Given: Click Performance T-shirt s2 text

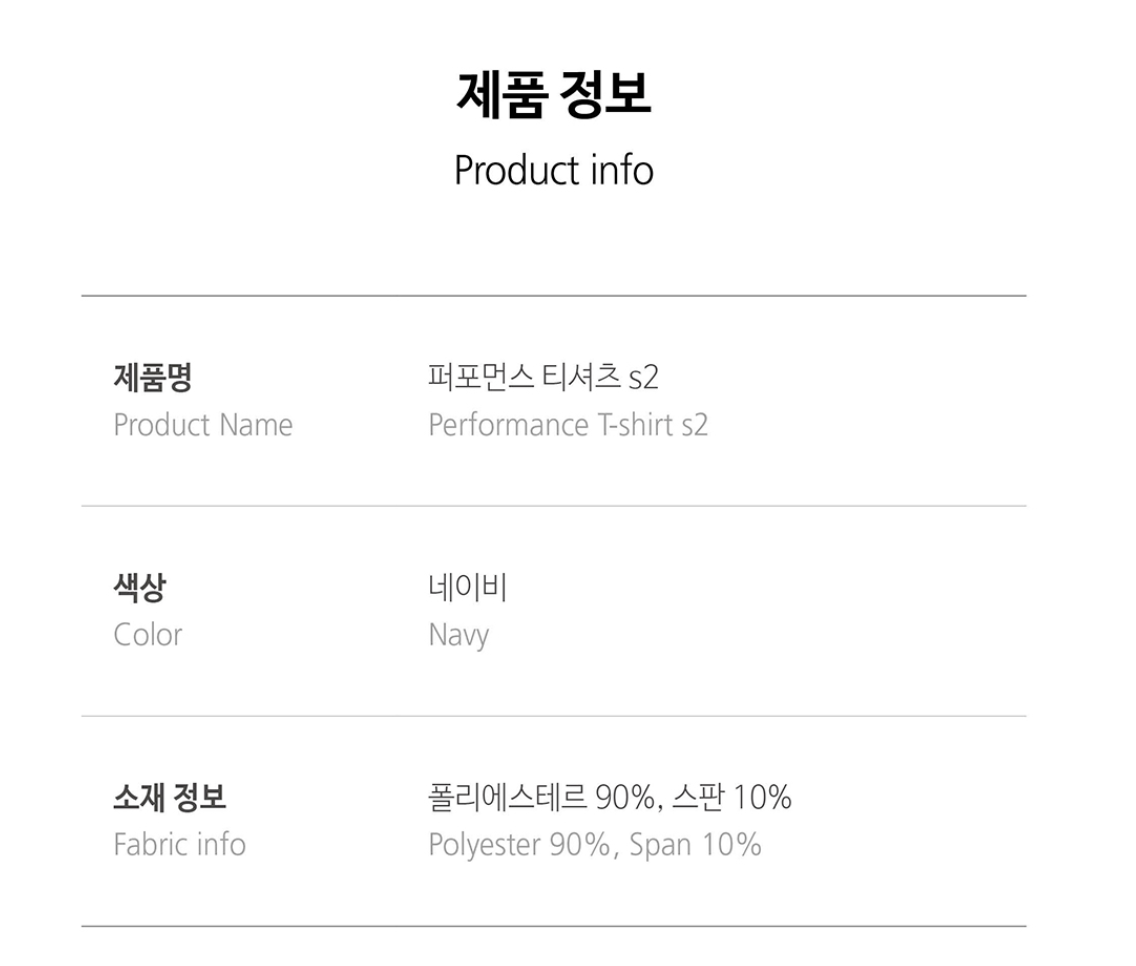Looking at the screenshot, I should tap(567, 425).
